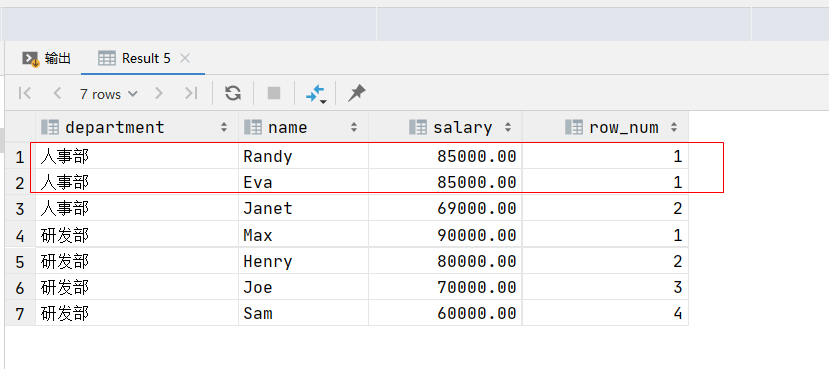Select the Randy name cell
The image size is (829, 369).
click(303, 156)
